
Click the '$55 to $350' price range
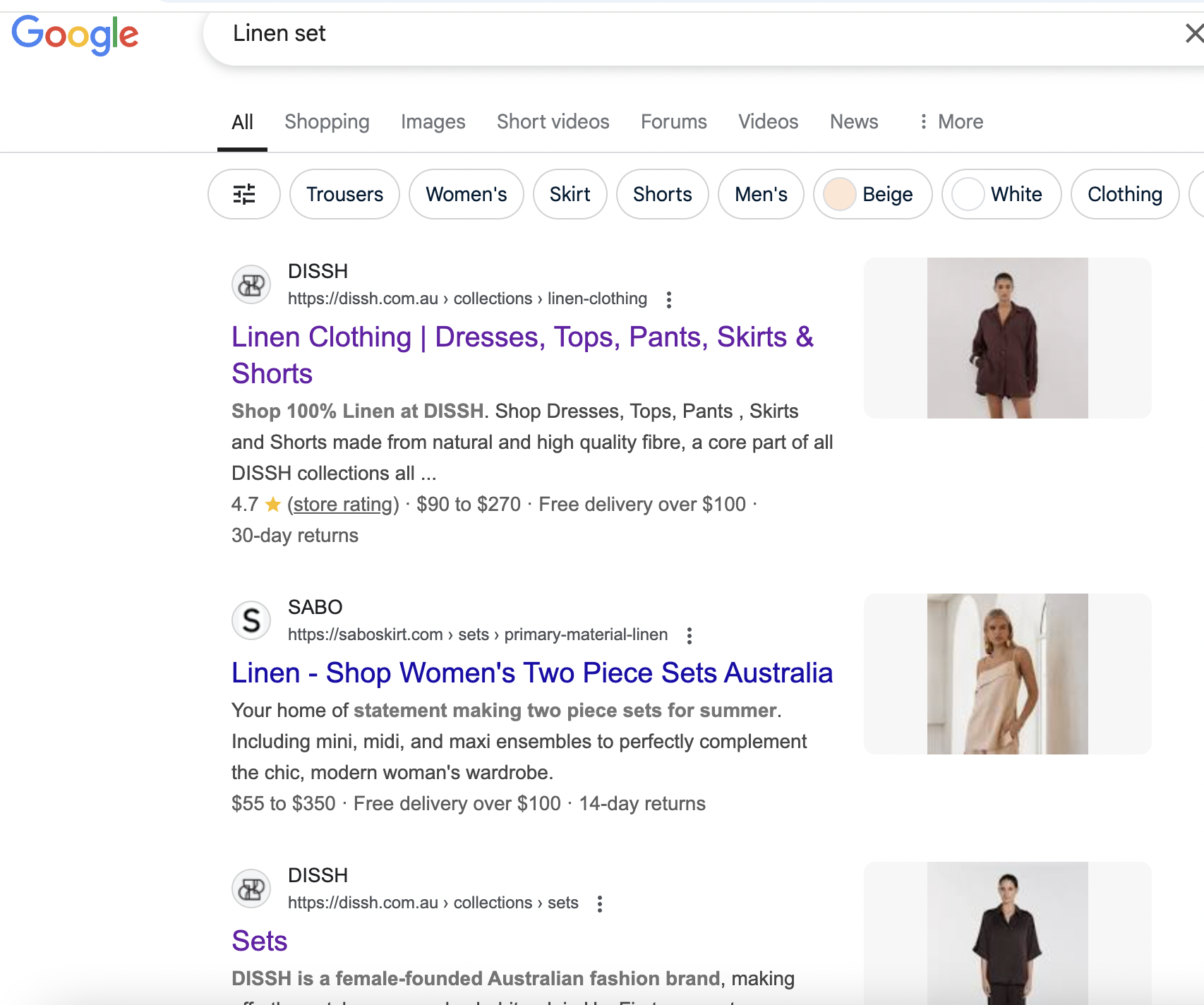[284, 803]
